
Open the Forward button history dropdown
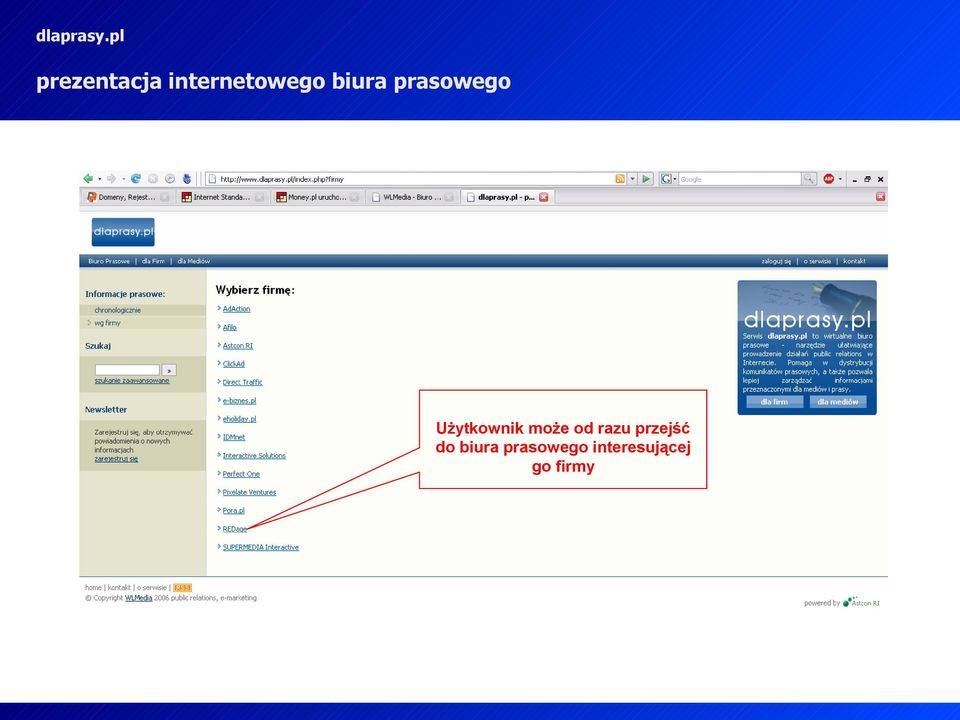(x=123, y=179)
